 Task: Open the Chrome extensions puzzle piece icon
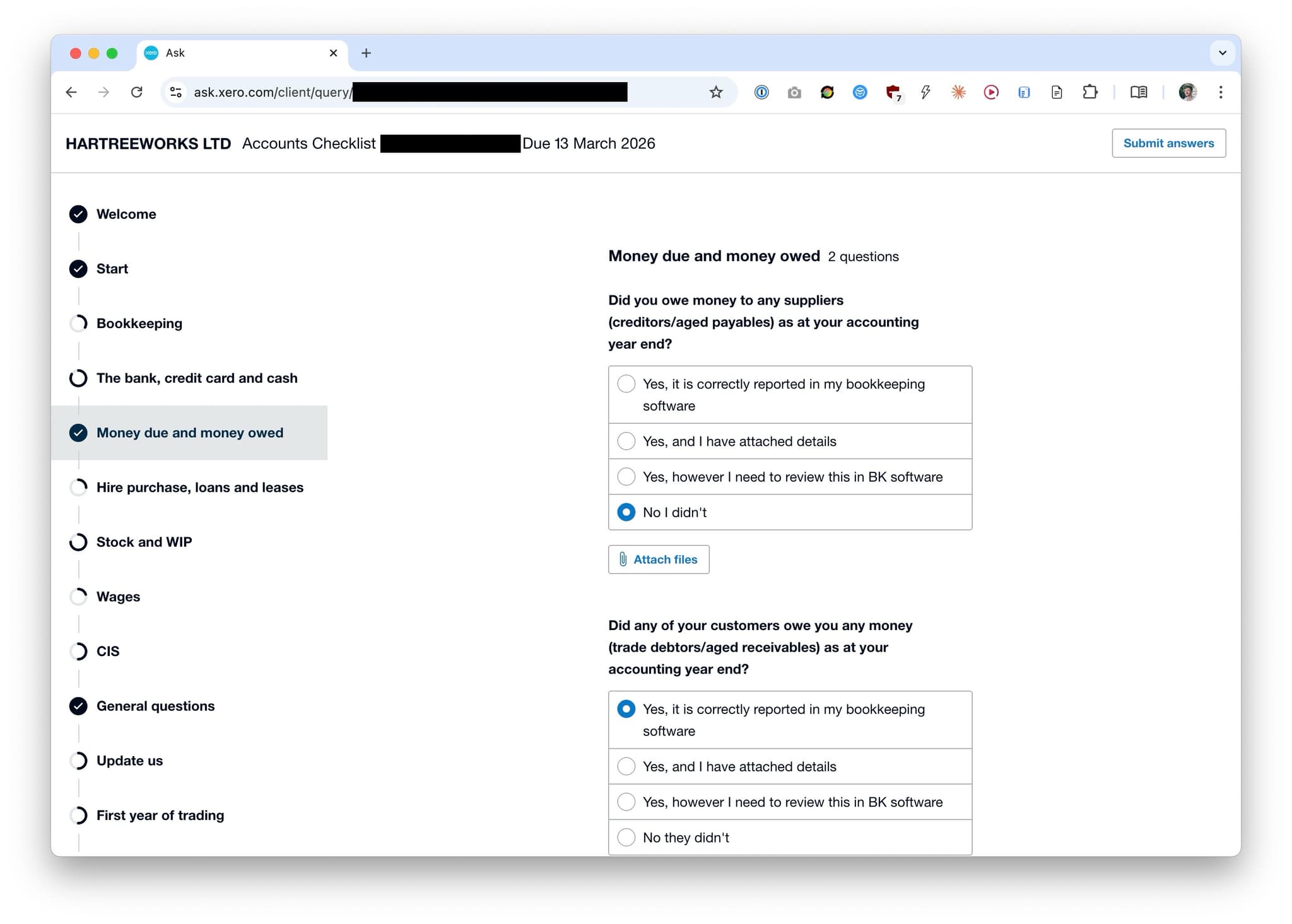1089,92
